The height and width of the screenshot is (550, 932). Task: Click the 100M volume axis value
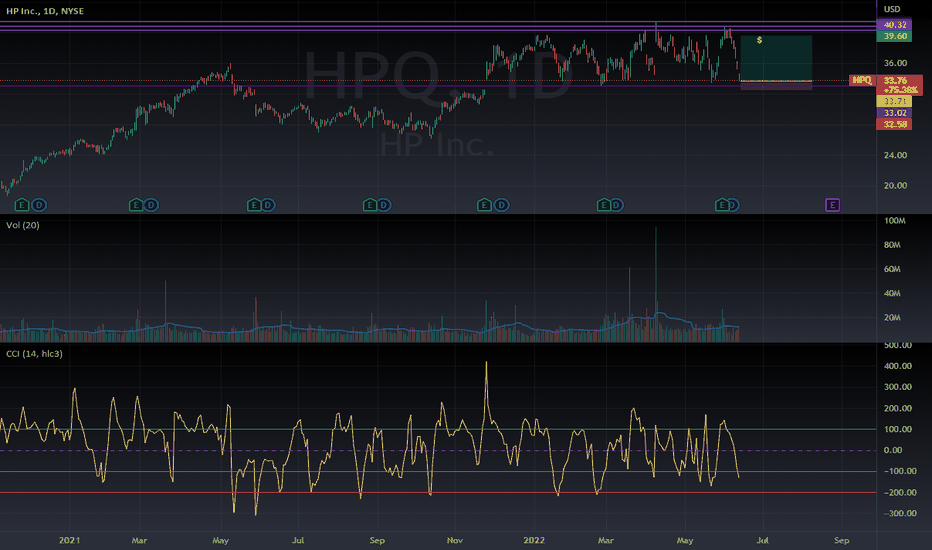[x=895, y=221]
